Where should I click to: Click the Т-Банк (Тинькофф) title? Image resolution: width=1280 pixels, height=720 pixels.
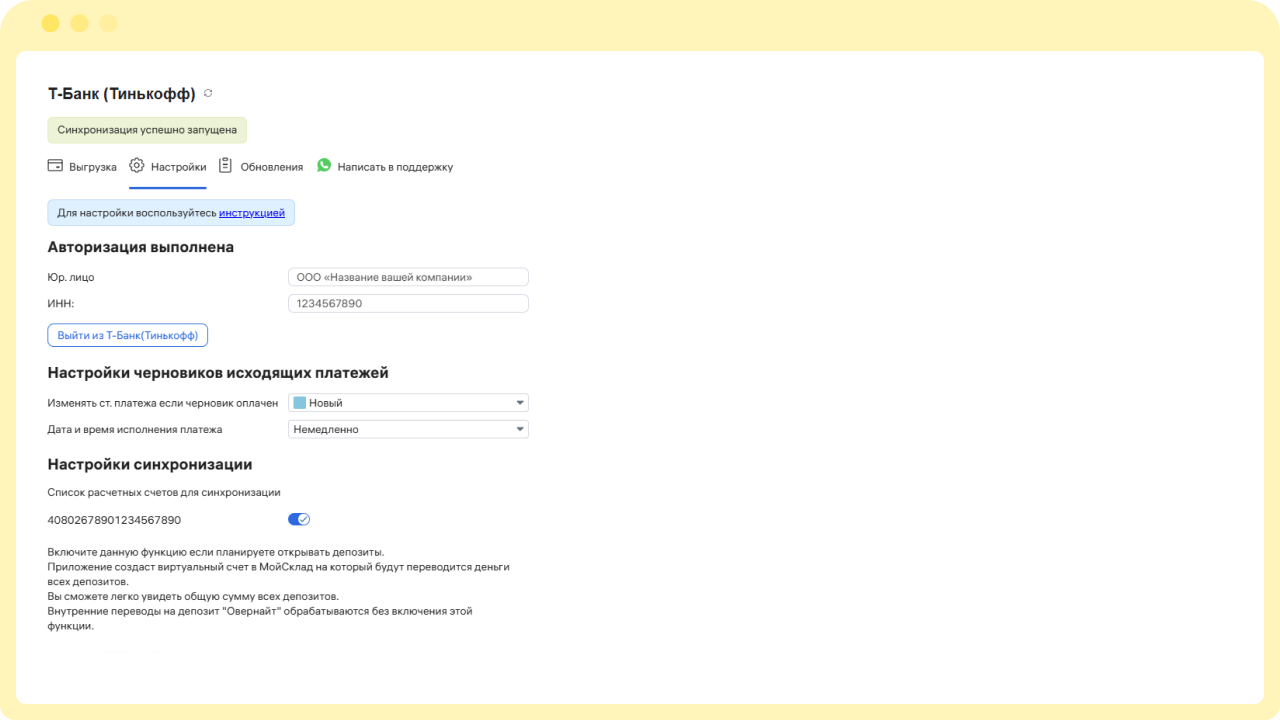(x=122, y=94)
